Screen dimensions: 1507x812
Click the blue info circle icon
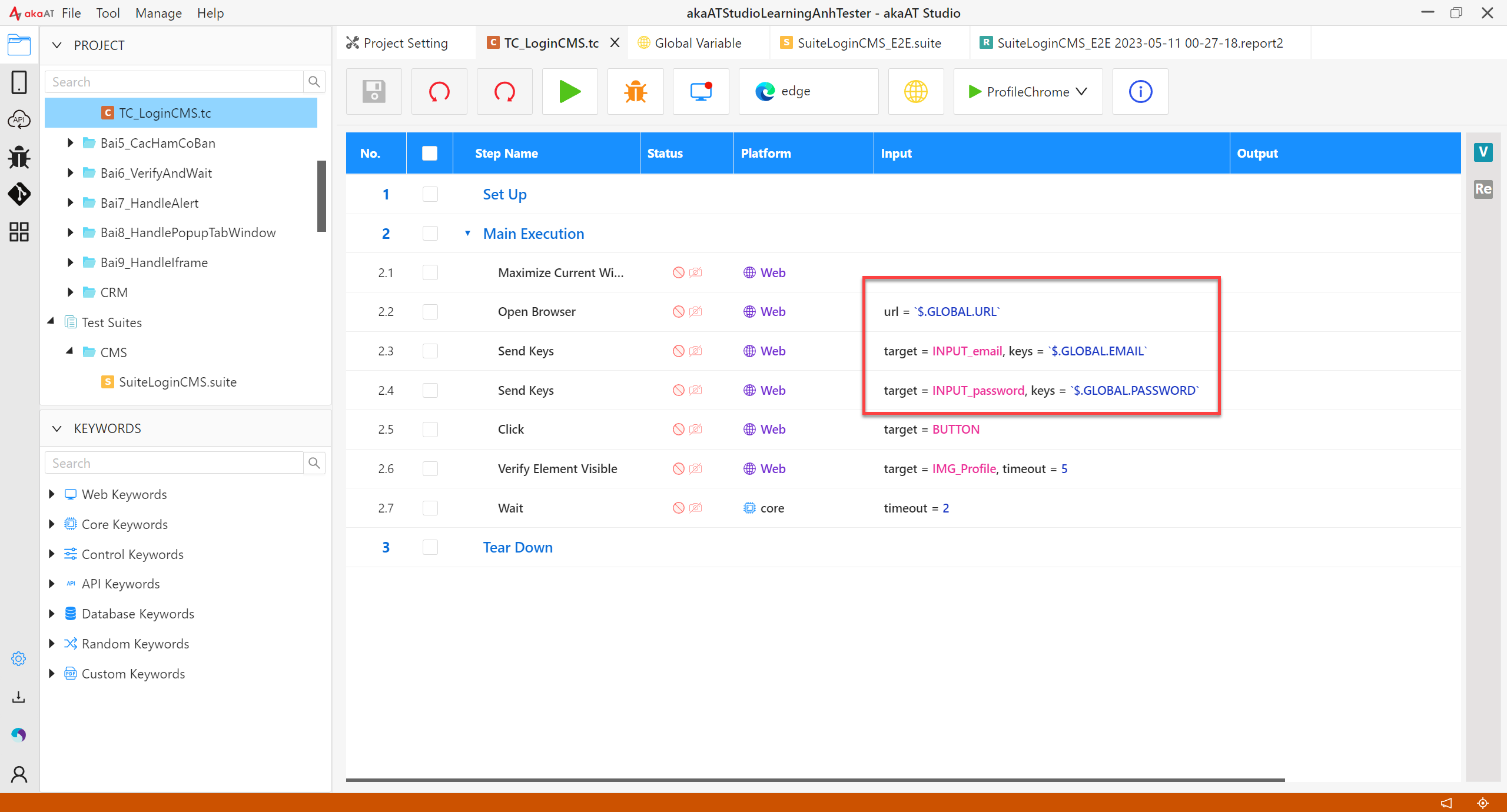[x=1140, y=92]
